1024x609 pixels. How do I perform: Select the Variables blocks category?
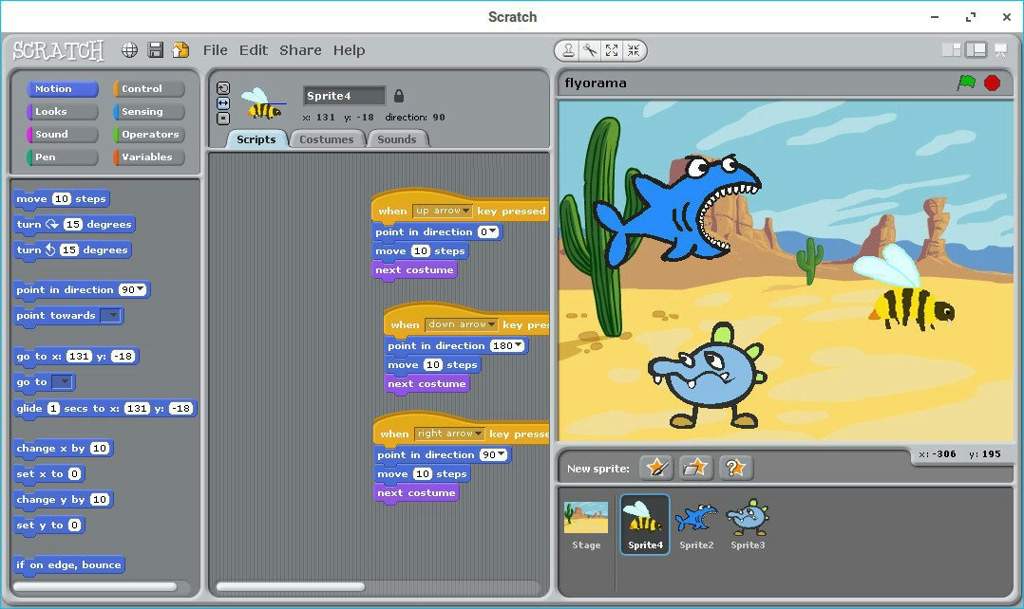[149, 157]
